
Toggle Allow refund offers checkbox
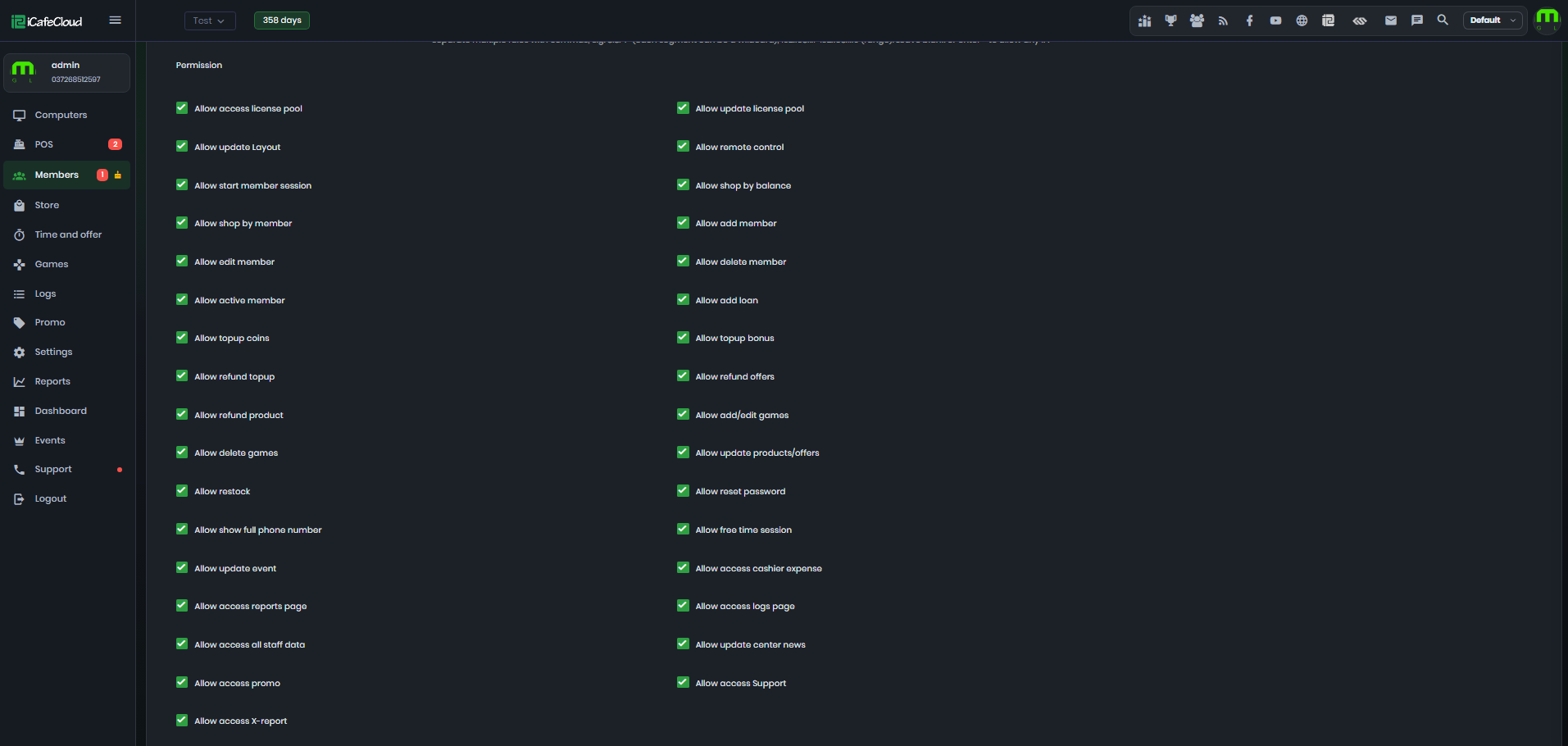click(683, 375)
